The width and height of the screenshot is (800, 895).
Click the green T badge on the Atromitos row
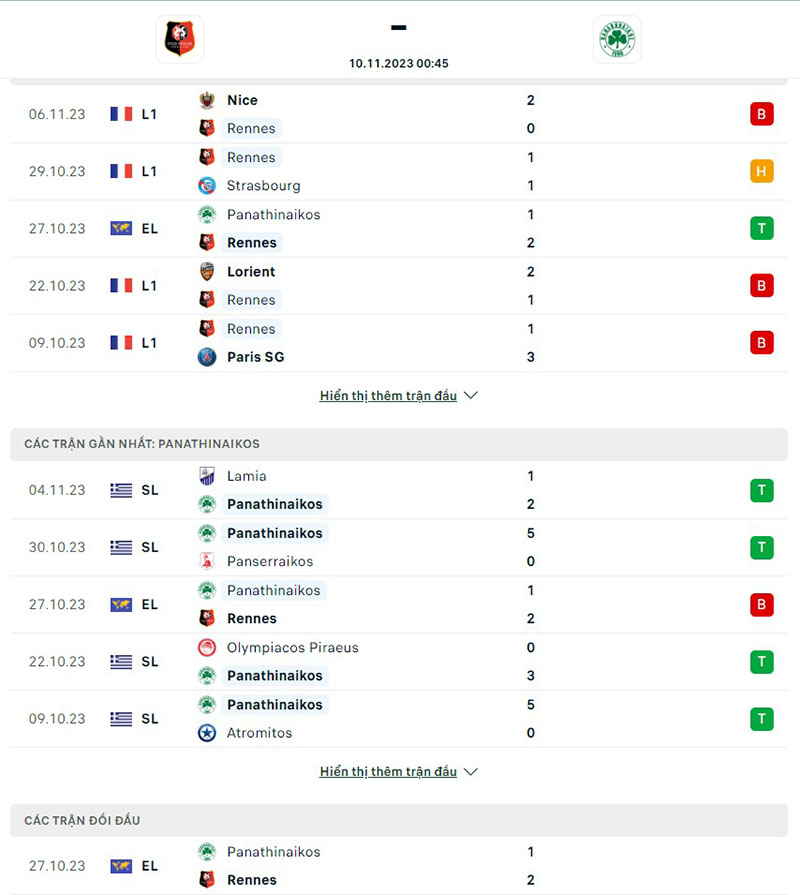click(762, 718)
